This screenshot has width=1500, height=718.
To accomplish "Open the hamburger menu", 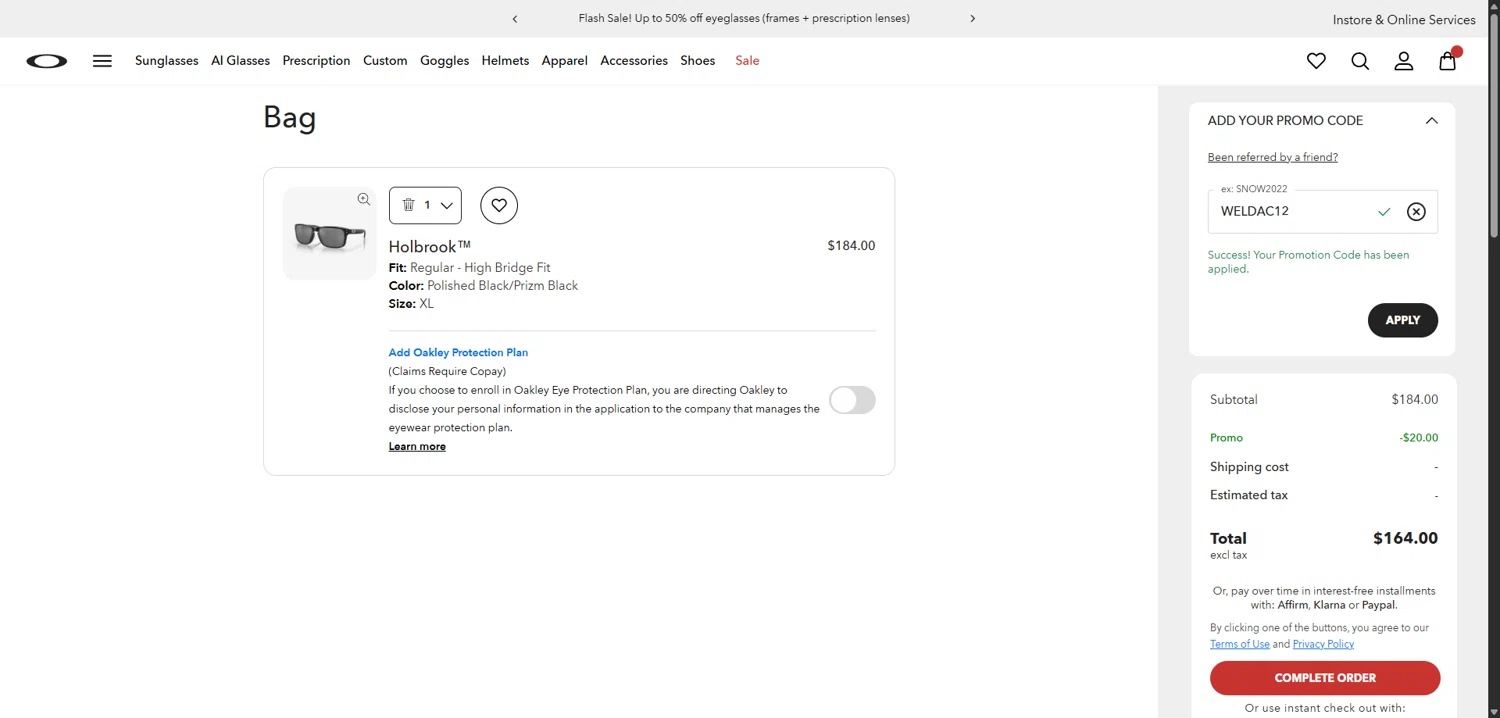I will pos(102,61).
